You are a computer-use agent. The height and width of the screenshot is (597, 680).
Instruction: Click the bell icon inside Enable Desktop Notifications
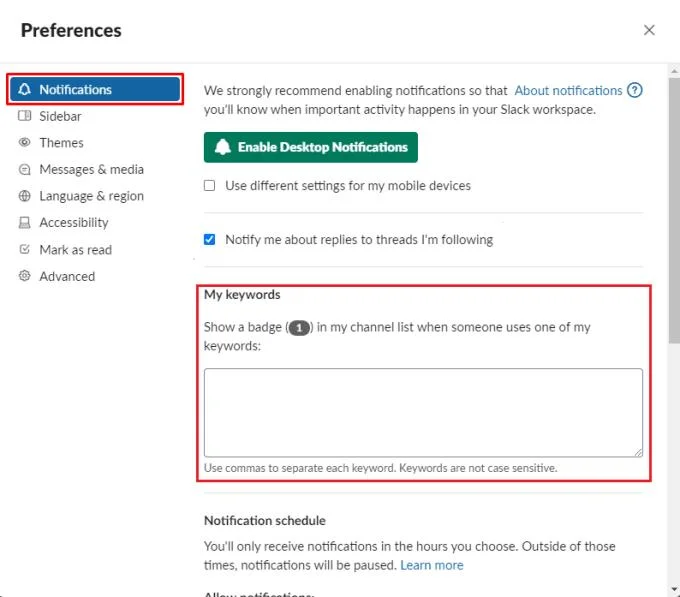[222, 147]
